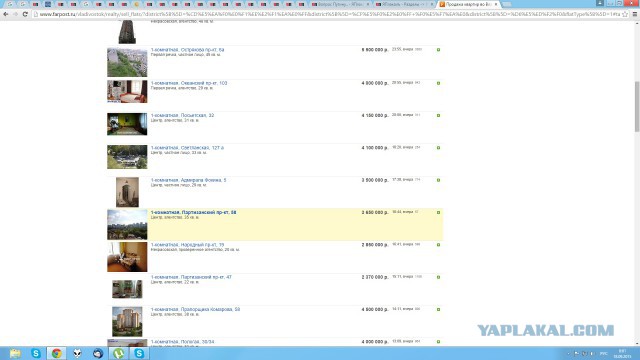View photo thumbnail of Посьетская, 32

(x=127, y=124)
